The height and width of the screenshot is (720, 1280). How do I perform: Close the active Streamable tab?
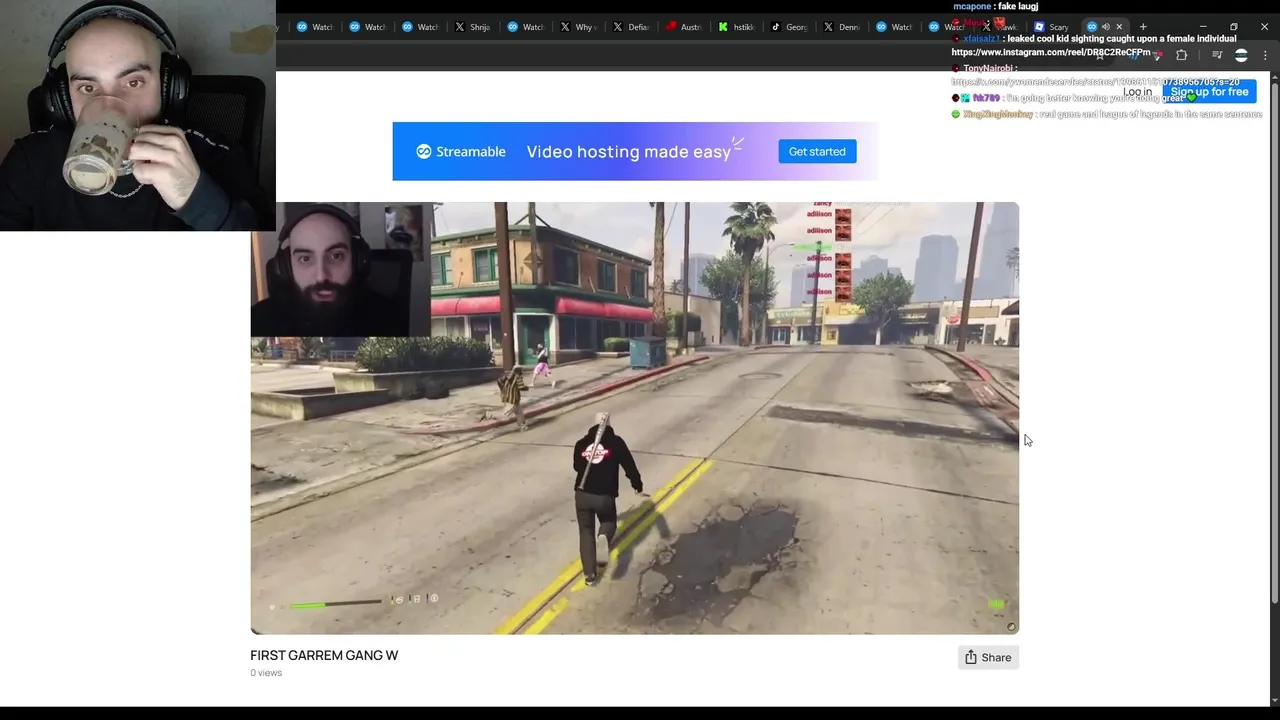[1119, 27]
